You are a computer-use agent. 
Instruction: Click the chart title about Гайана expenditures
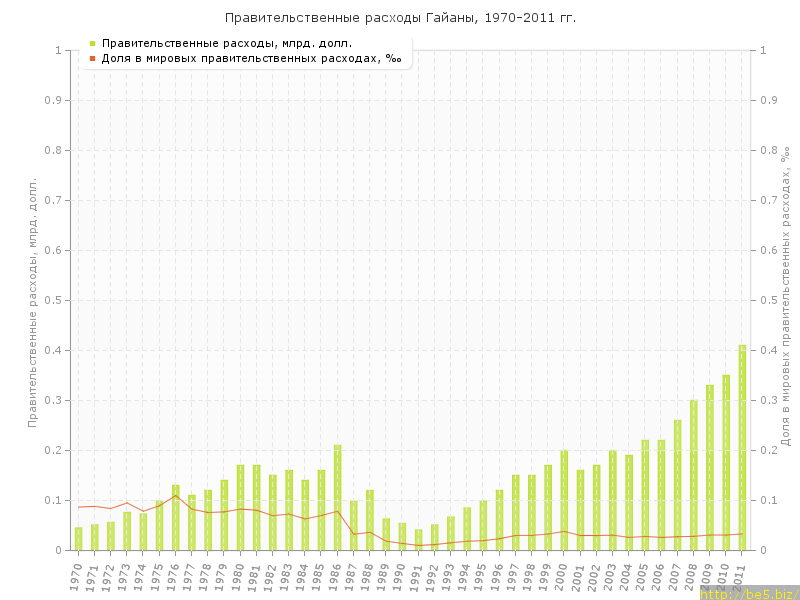(x=400, y=18)
